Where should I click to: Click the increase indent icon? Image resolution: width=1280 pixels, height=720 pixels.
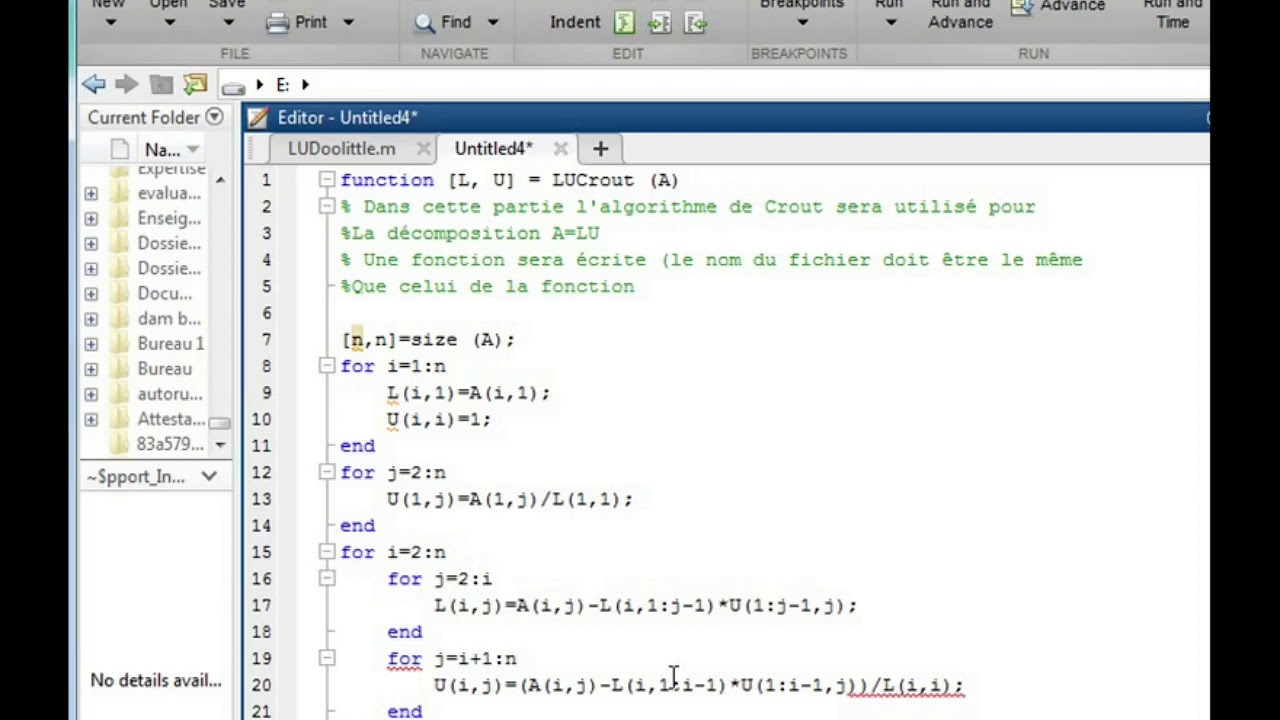tap(659, 22)
